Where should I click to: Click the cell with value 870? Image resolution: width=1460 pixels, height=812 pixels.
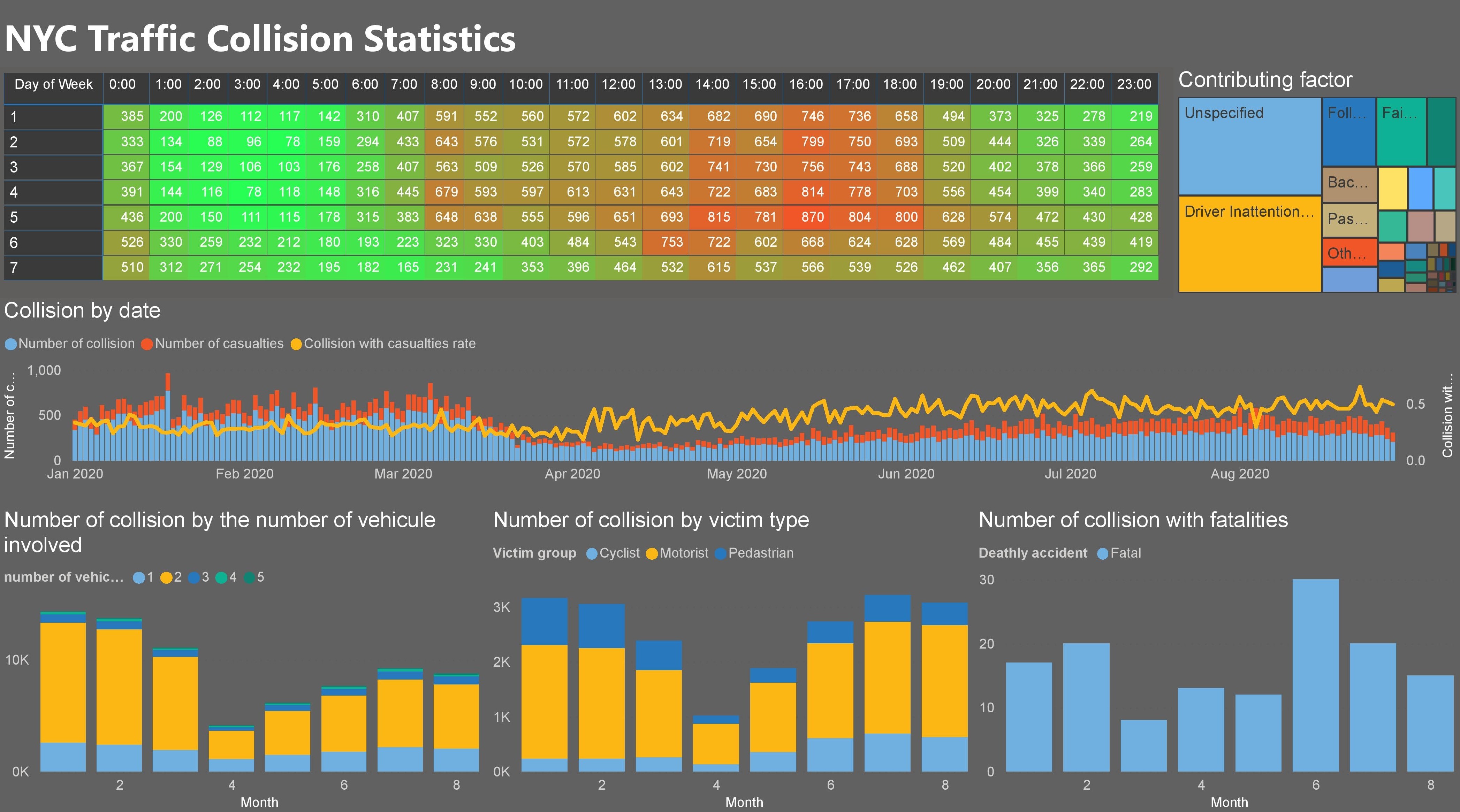point(806,217)
